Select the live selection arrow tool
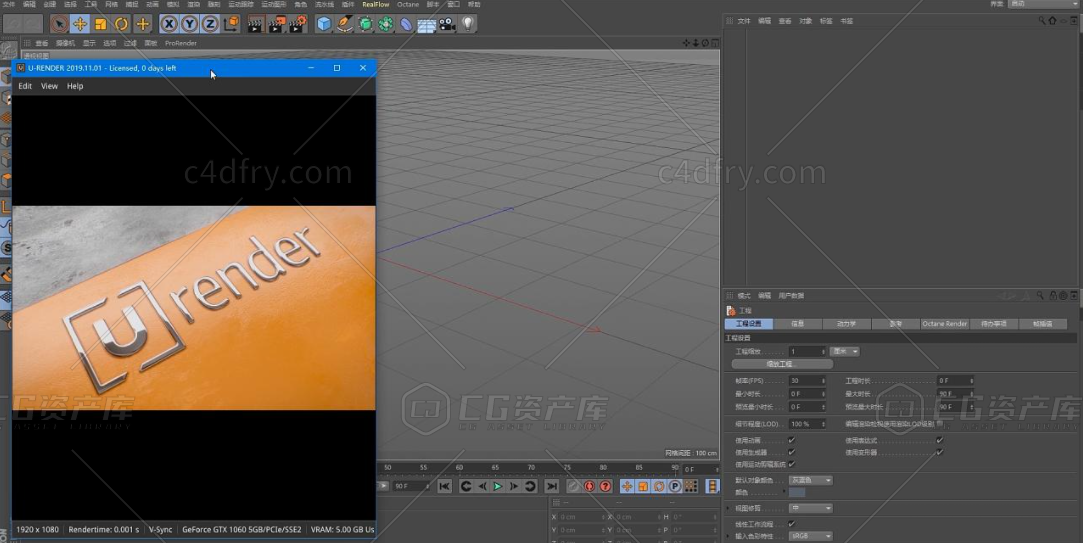Viewport: 1083px width, 543px height. pos(59,24)
